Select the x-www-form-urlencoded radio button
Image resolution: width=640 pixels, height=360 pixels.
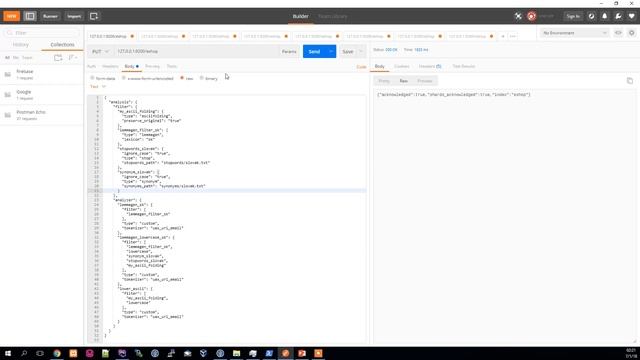point(123,78)
